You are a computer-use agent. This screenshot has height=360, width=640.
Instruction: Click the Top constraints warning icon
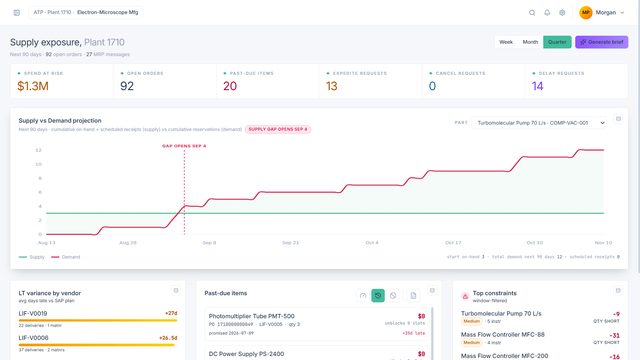click(x=465, y=296)
